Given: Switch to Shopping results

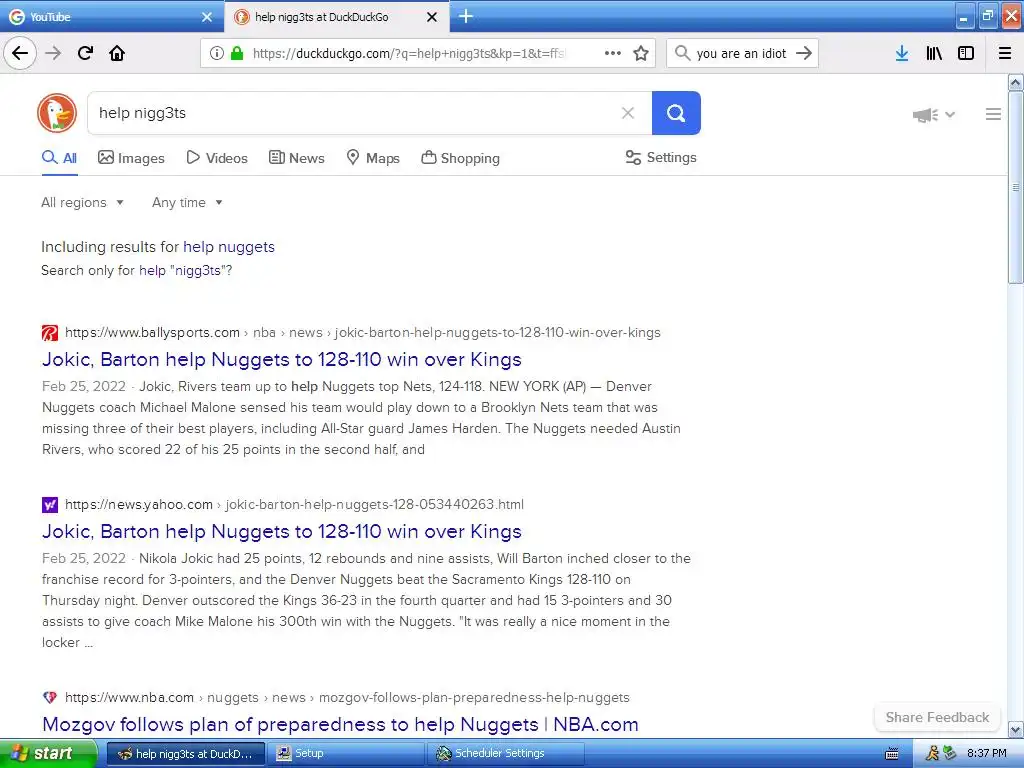Looking at the screenshot, I should (460, 158).
